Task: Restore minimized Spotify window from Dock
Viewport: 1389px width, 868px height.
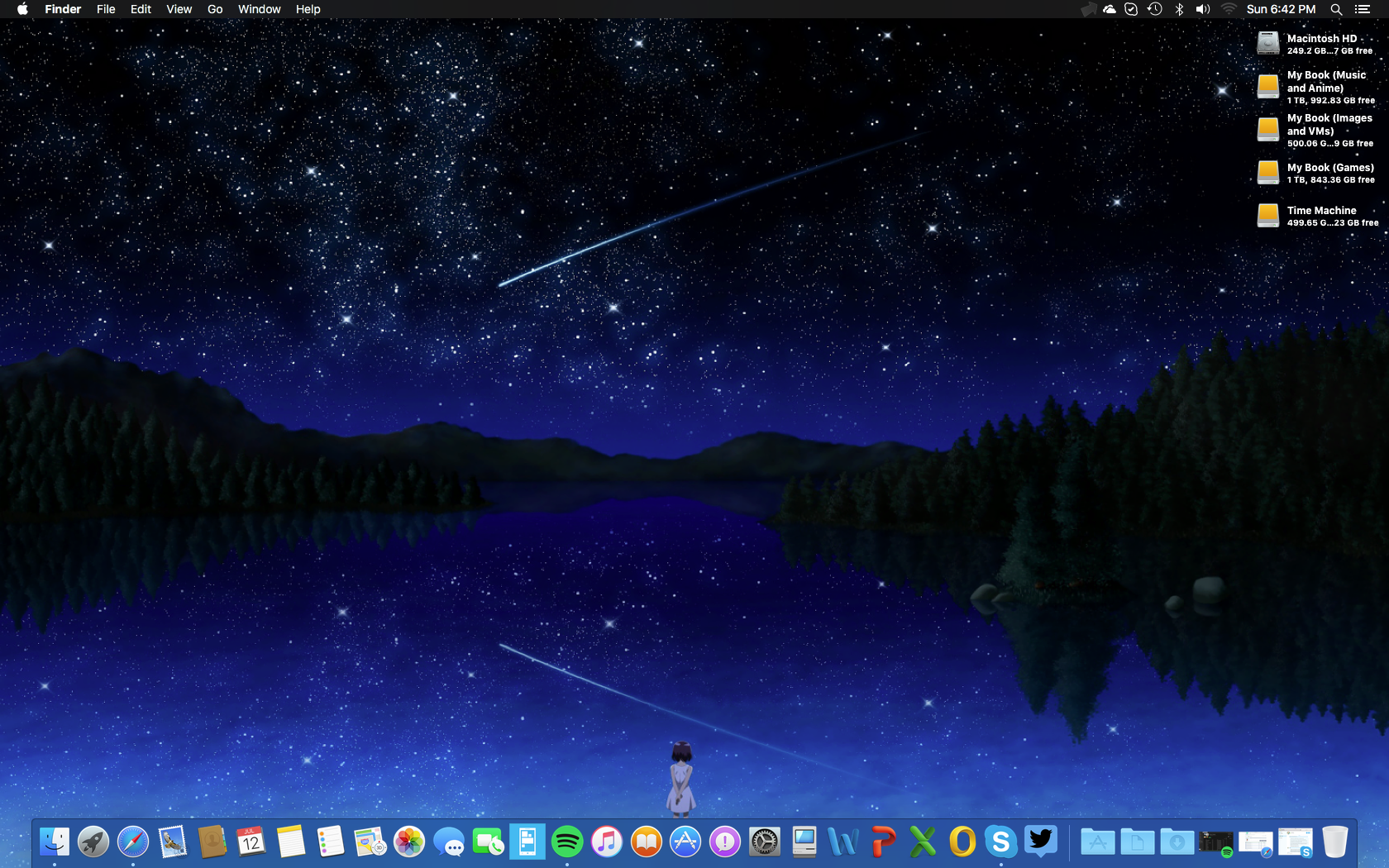Action: [1216, 842]
